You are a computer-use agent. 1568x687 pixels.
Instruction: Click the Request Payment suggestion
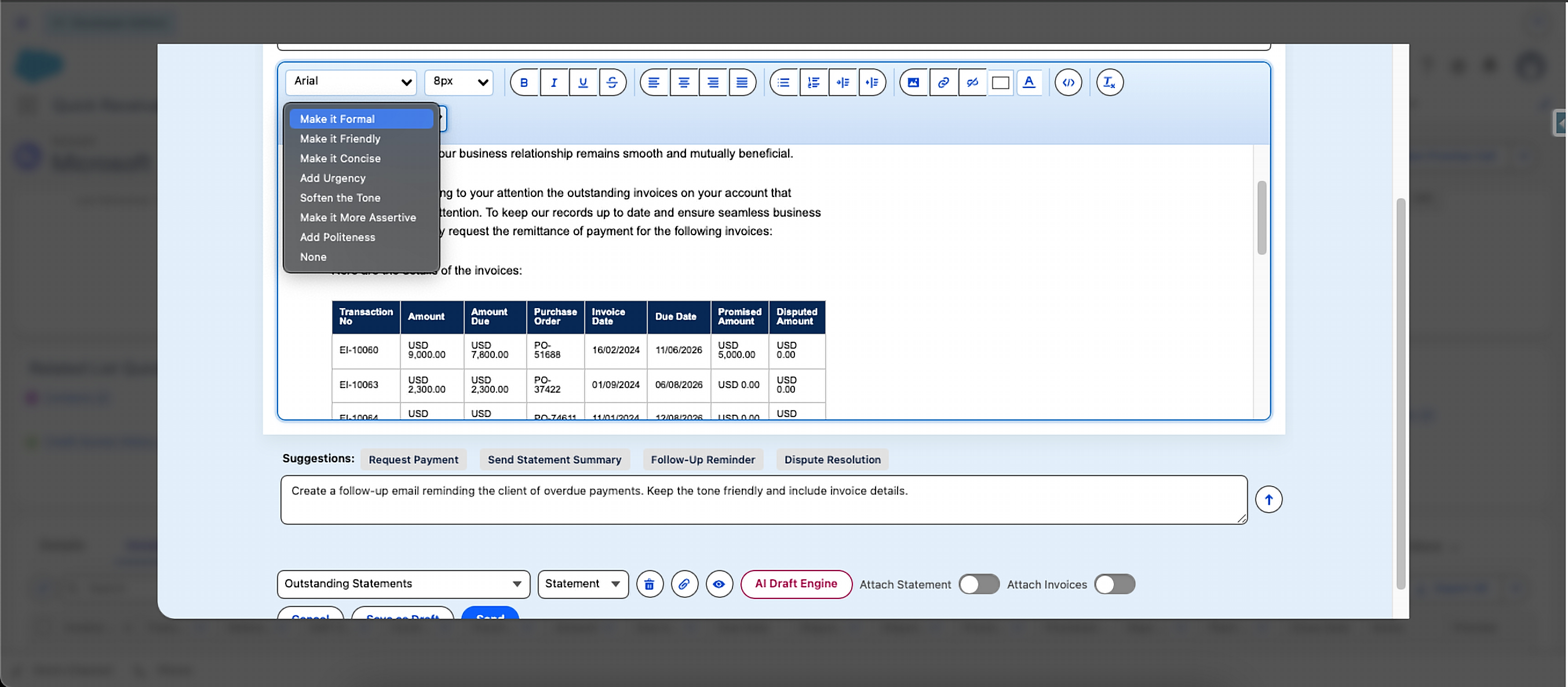413,459
